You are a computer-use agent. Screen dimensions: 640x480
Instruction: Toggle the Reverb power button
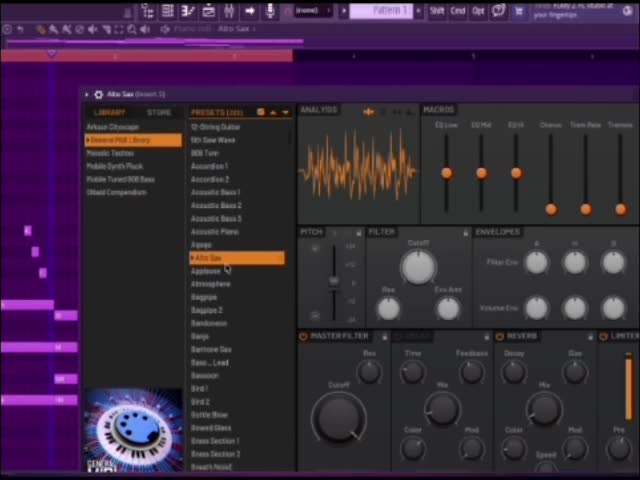click(x=500, y=336)
